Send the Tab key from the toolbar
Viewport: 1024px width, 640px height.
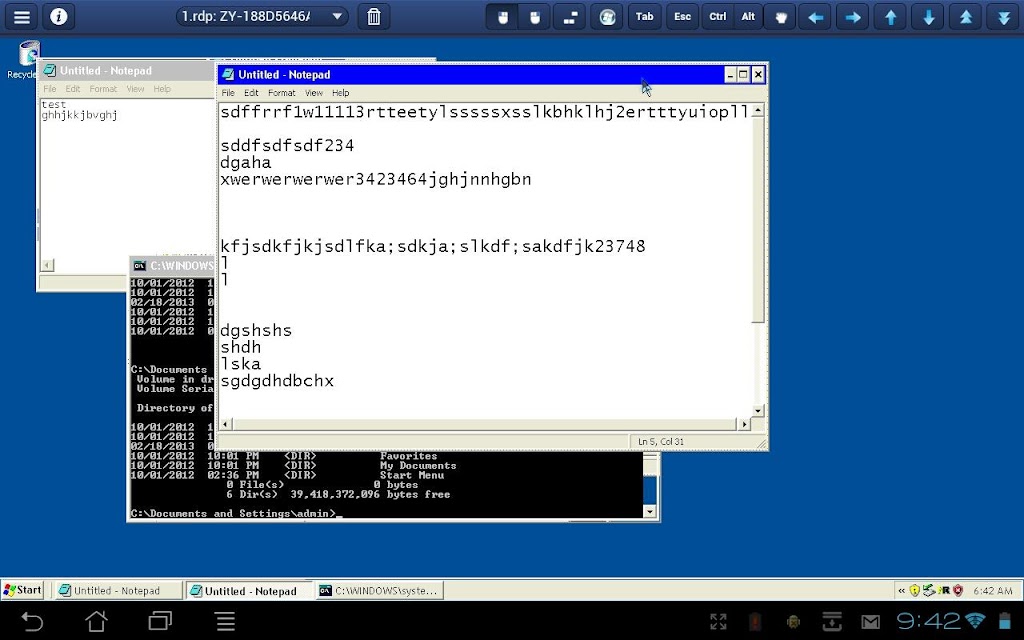(x=645, y=17)
